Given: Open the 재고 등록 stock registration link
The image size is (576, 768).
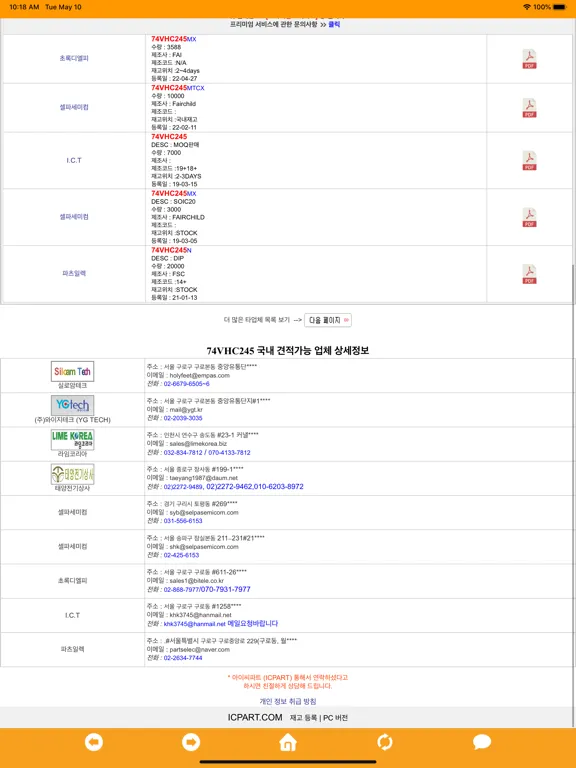Looking at the screenshot, I should (x=303, y=718).
